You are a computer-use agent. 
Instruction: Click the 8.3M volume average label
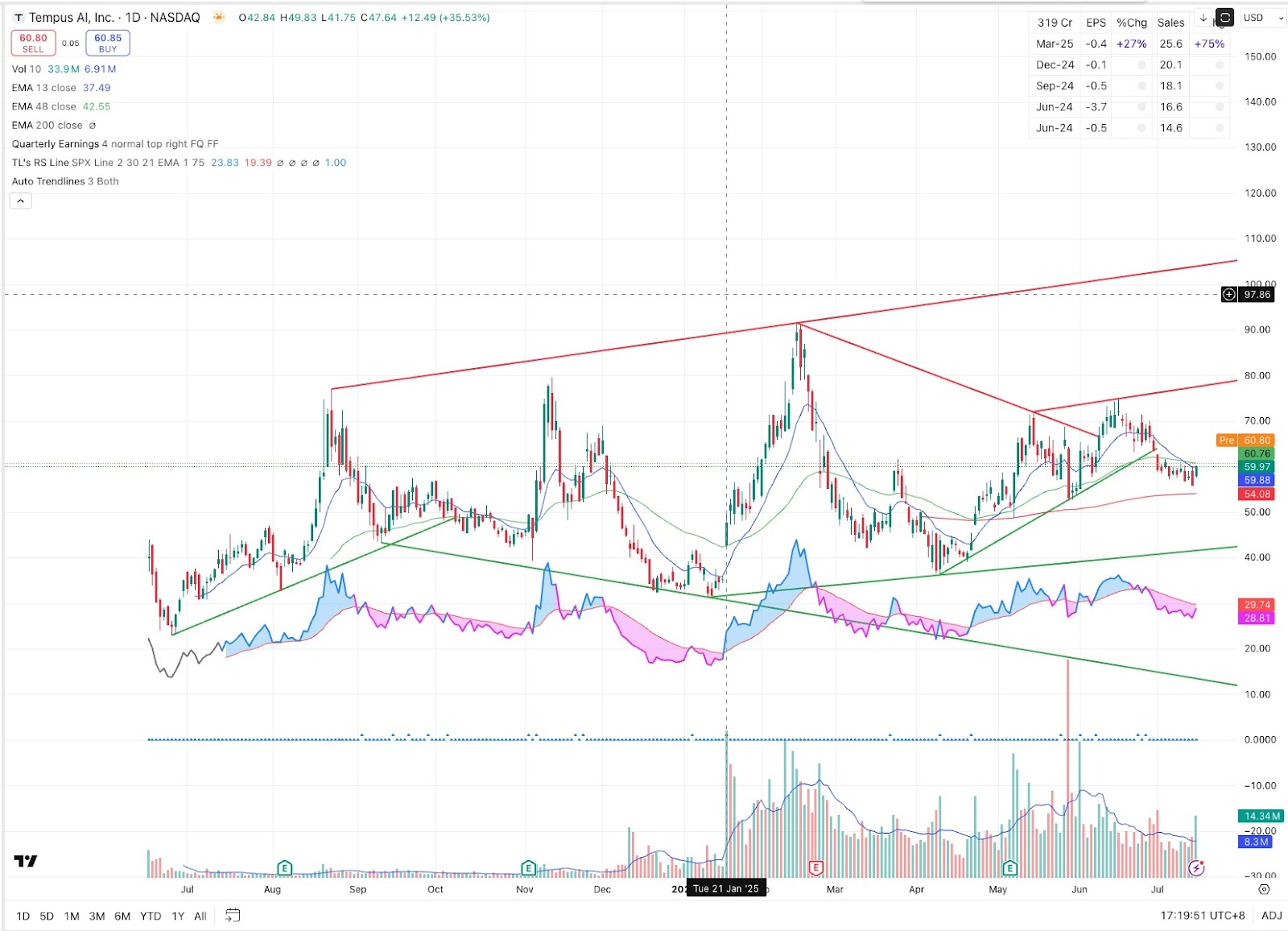coord(1256,842)
